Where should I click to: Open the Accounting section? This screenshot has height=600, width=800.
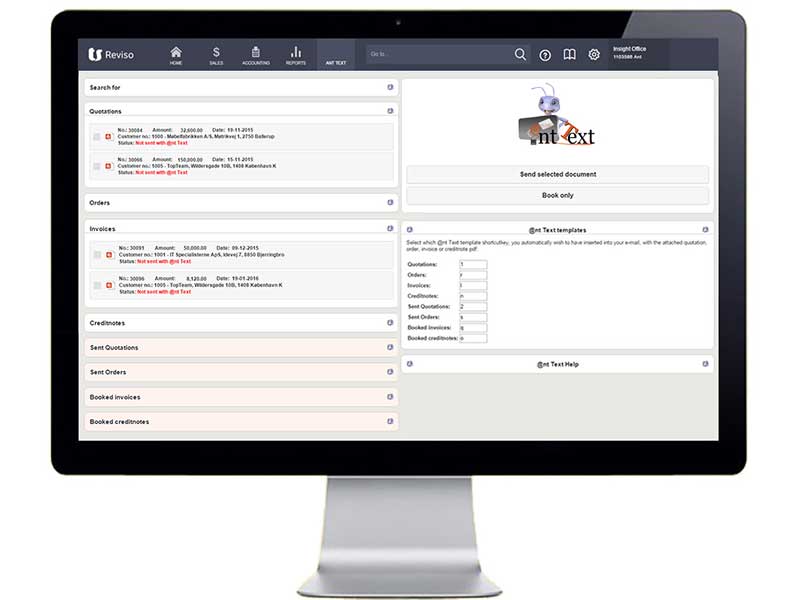point(256,55)
